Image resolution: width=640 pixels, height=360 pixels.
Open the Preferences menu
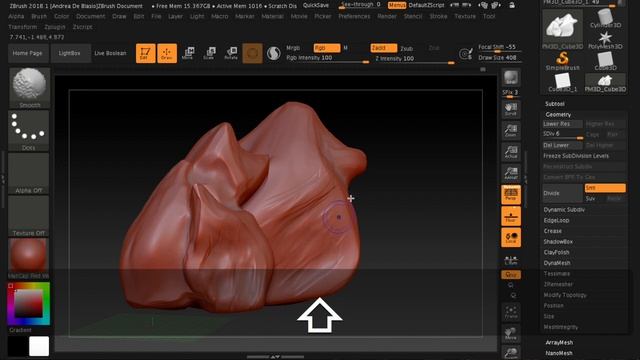click(354, 16)
